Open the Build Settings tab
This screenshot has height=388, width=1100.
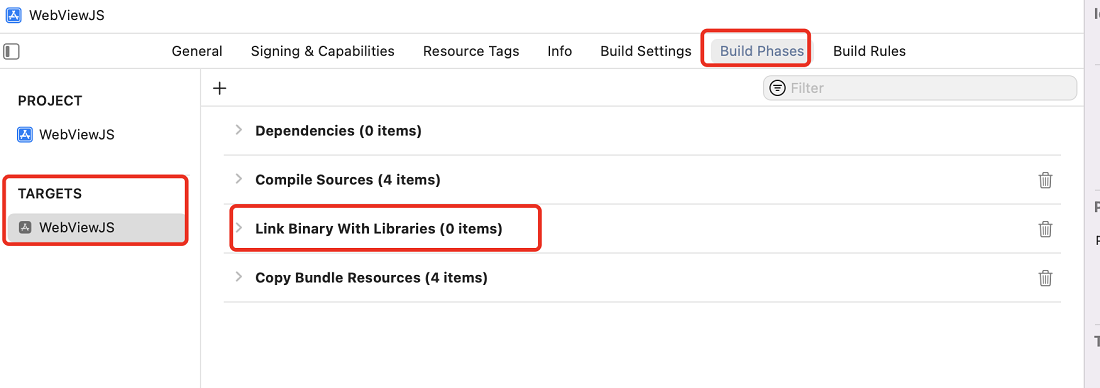click(x=646, y=51)
